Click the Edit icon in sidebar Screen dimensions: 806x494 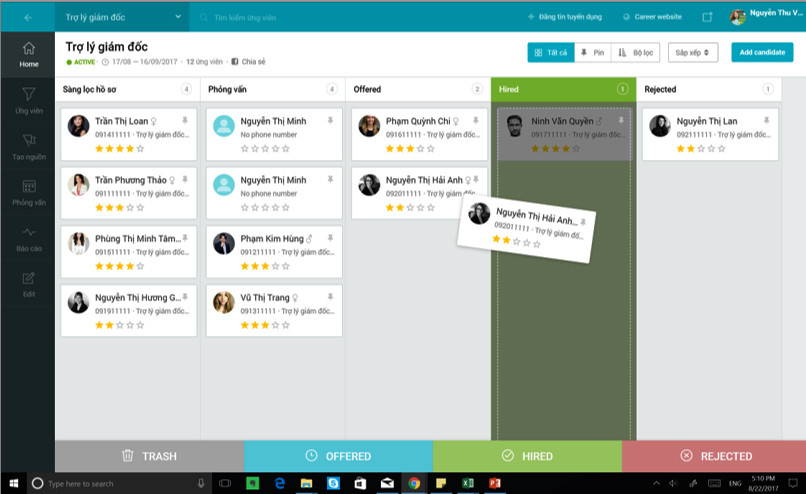click(x=28, y=283)
